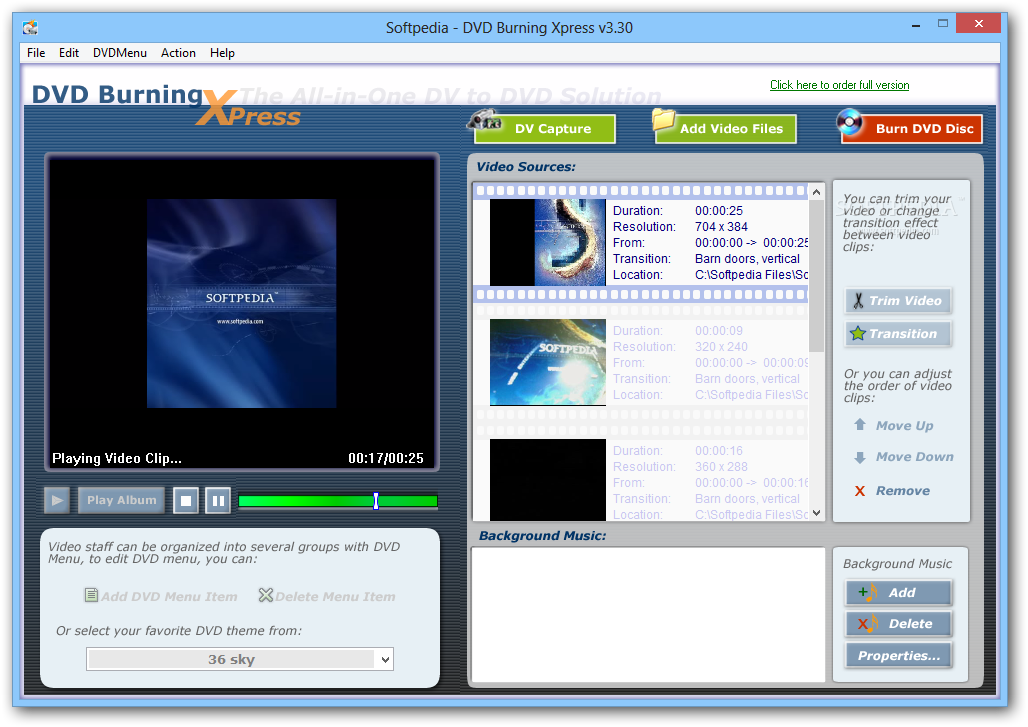
Task: Close the DVD Burning Xpress window
Action: coord(978,24)
